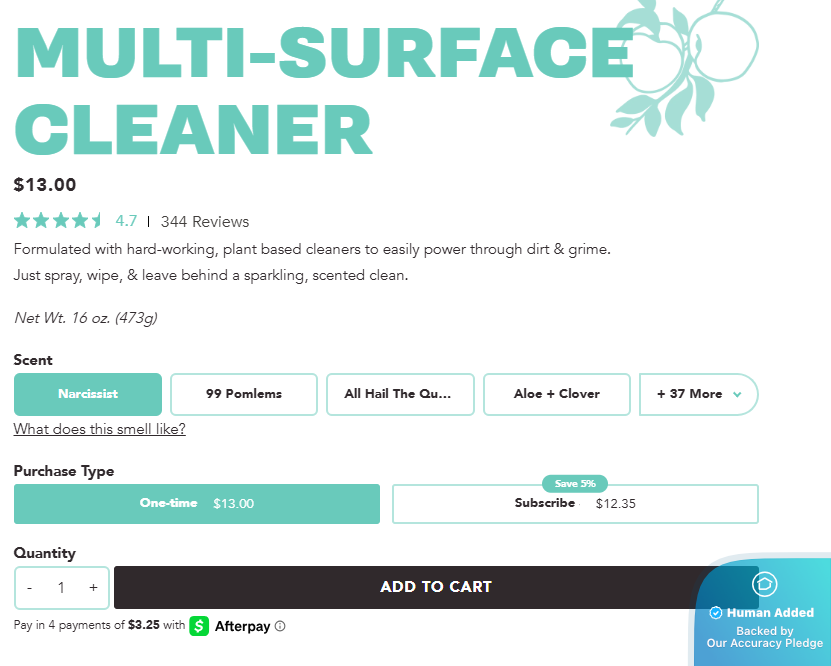Choose the One-time purchase type
This screenshot has height=666, width=831.
[197, 504]
